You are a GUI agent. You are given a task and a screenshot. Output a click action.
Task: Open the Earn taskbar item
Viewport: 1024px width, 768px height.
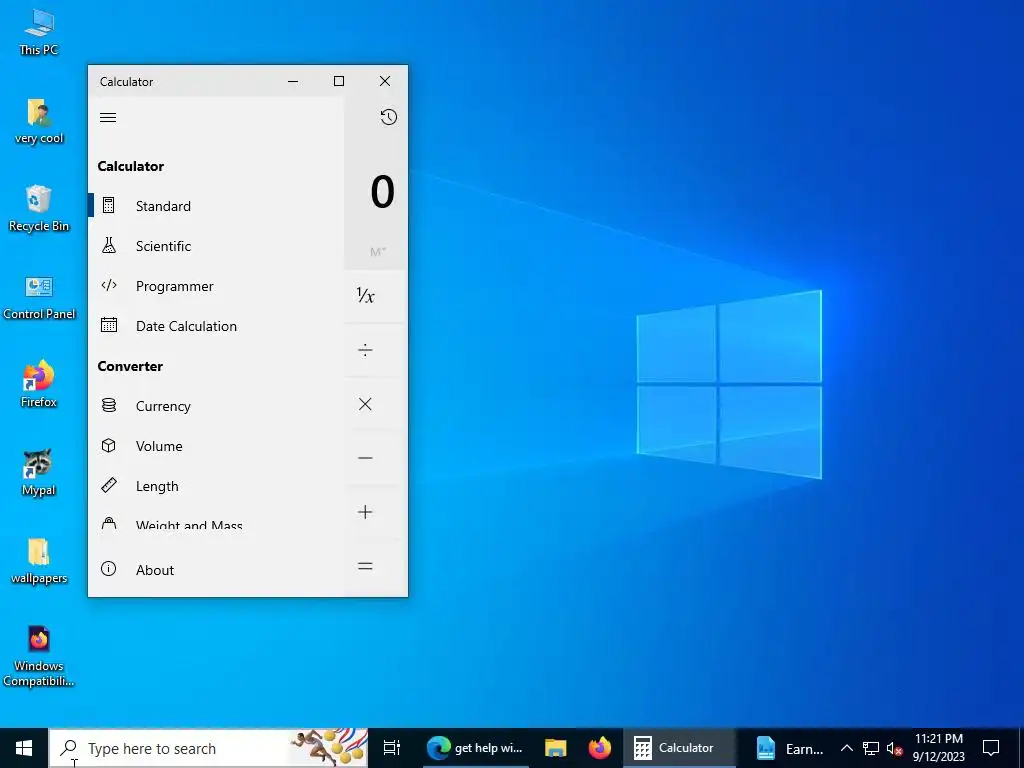[789, 748]
